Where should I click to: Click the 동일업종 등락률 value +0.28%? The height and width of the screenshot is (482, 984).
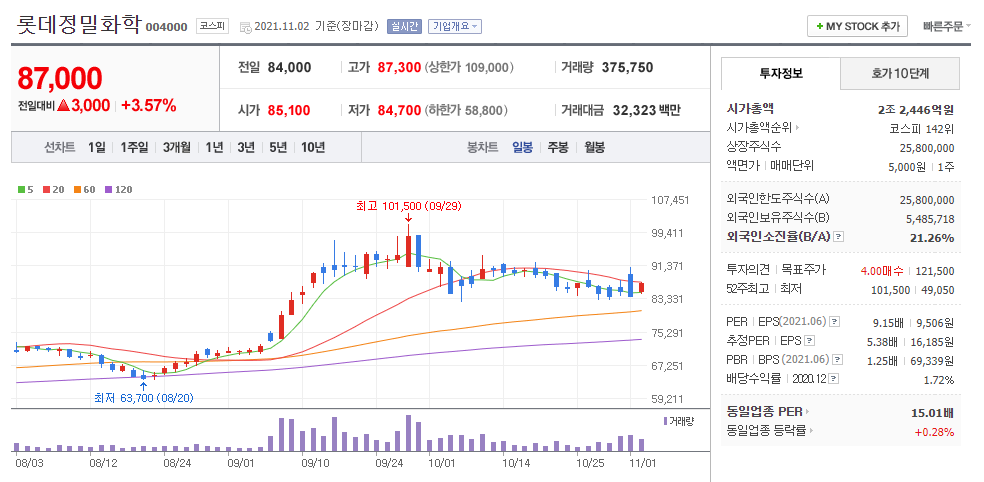click(x=934, y=432)
